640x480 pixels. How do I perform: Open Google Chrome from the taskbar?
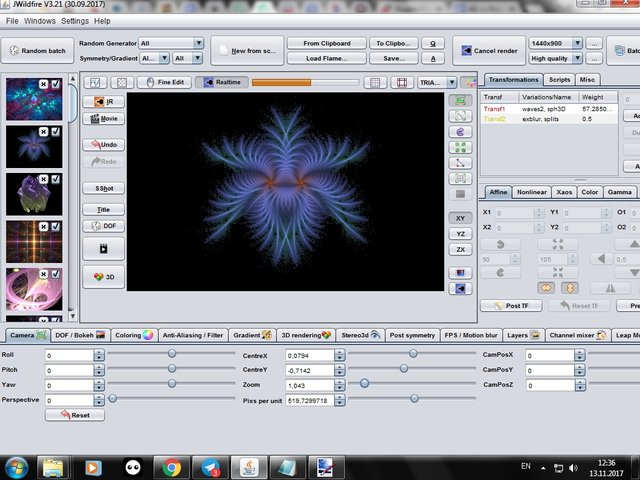(x=172, y=466)
